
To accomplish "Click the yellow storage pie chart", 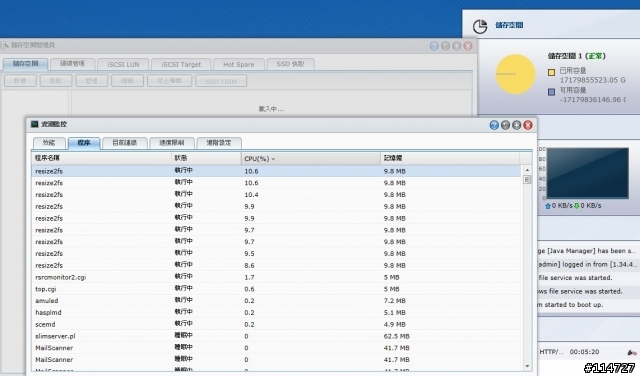I will (516, 74).
